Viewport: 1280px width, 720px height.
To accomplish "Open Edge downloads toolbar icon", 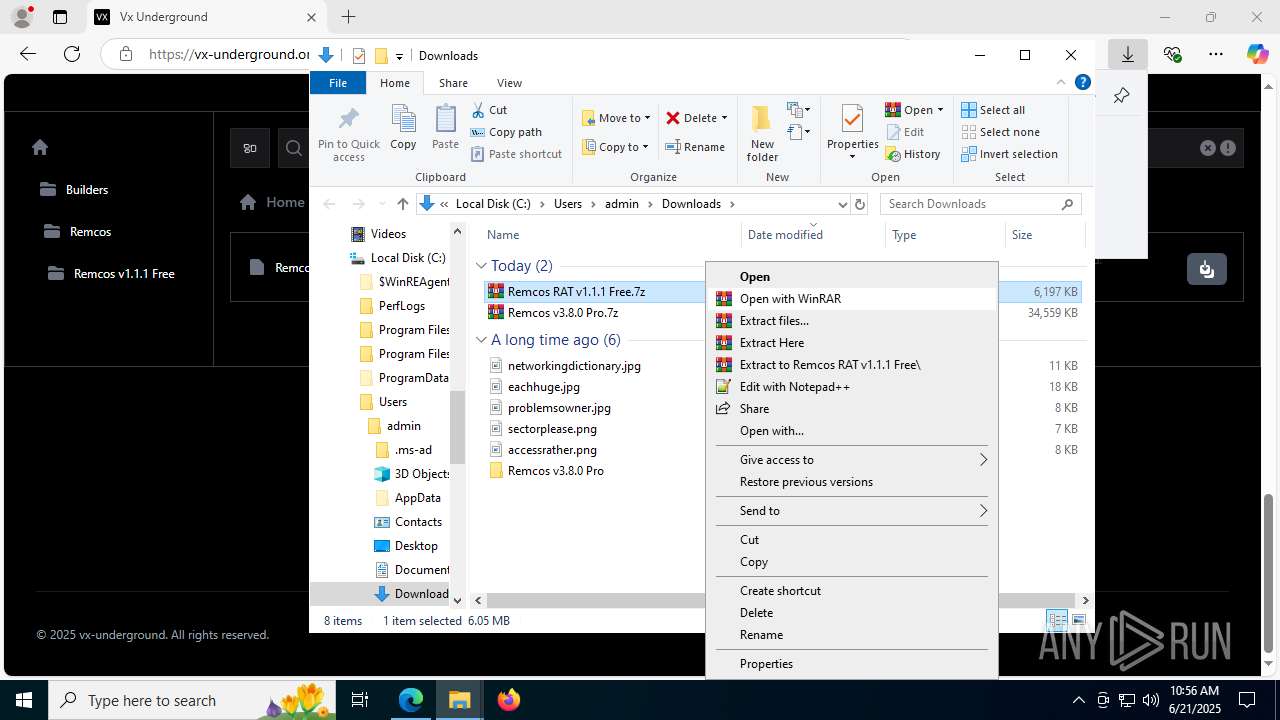I will [1127, 55].
